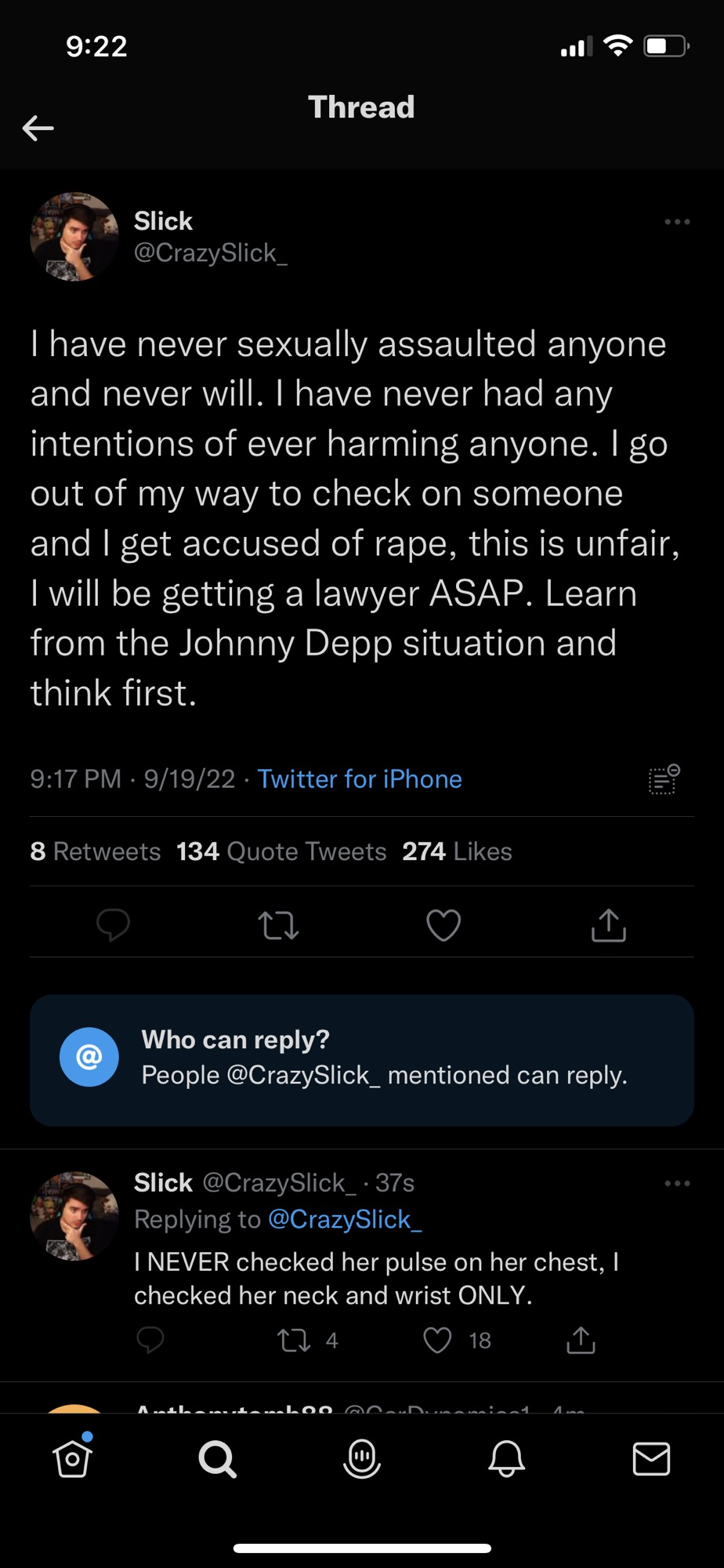
Task: Open the Notifications bell tab
Action: tap(506, 1458)
